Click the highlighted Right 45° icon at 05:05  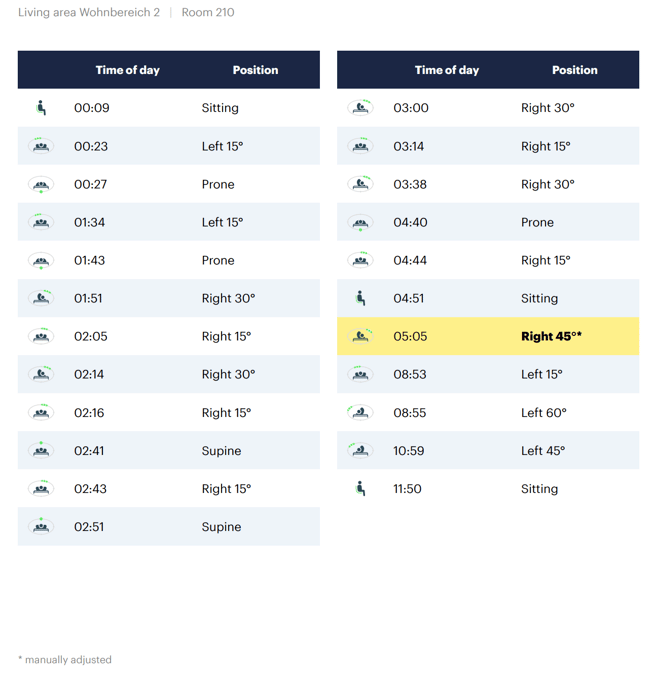tap(360, 336)
